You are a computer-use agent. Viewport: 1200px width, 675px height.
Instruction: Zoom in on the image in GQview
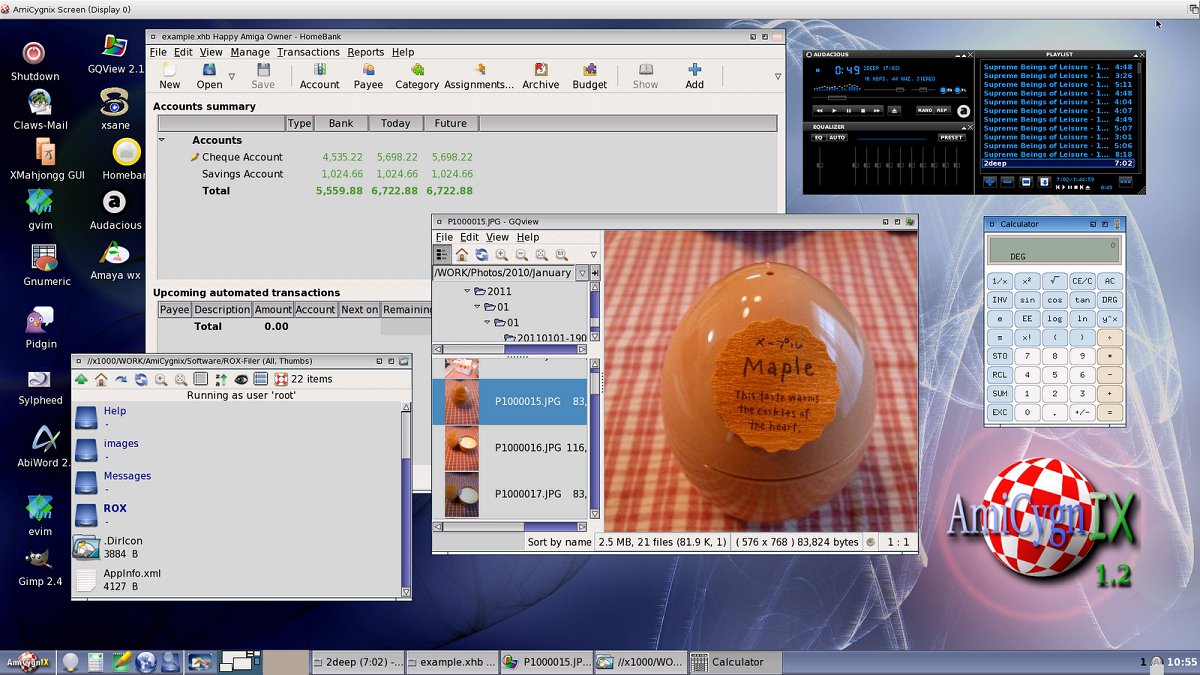pos(502,255)
